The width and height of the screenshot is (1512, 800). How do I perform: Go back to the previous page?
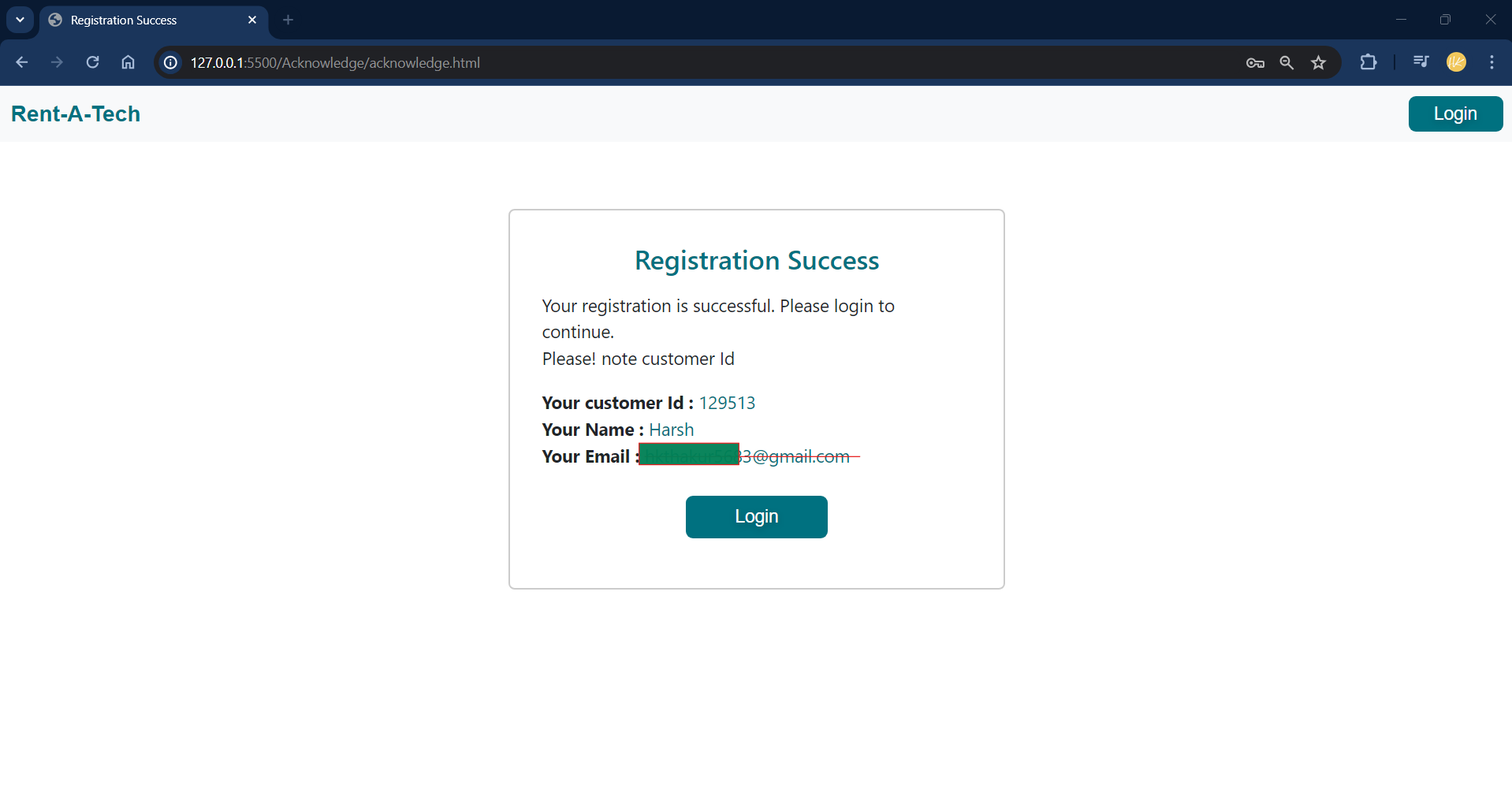(22, 62)
